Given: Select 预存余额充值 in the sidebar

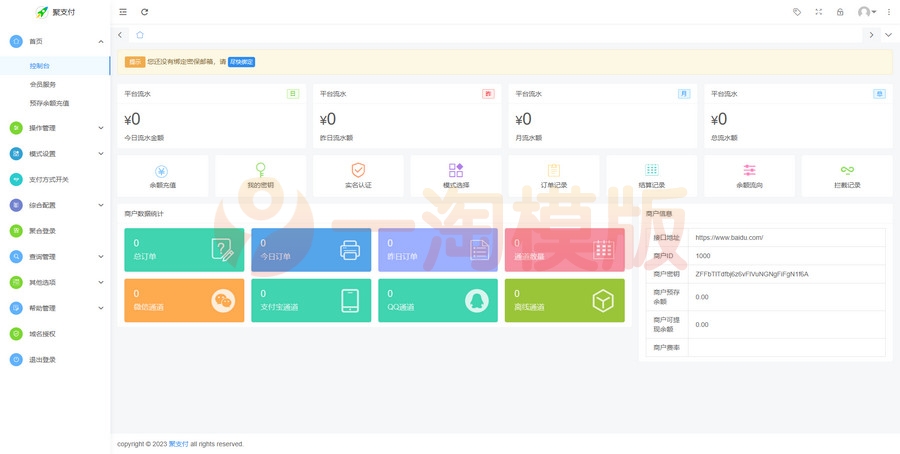Looking at the screenshot, I should (x=55, y=103).
